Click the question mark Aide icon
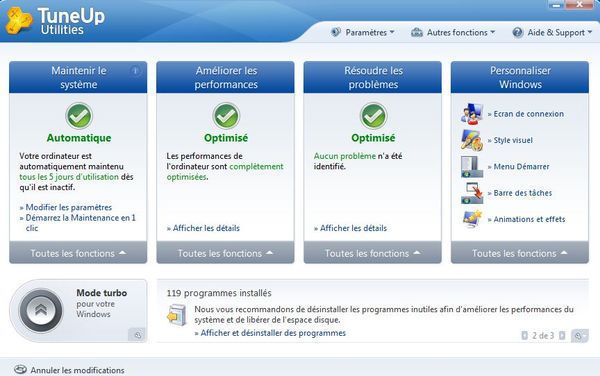Viewport: 600px width, 376px height. [x=517, y=33]
